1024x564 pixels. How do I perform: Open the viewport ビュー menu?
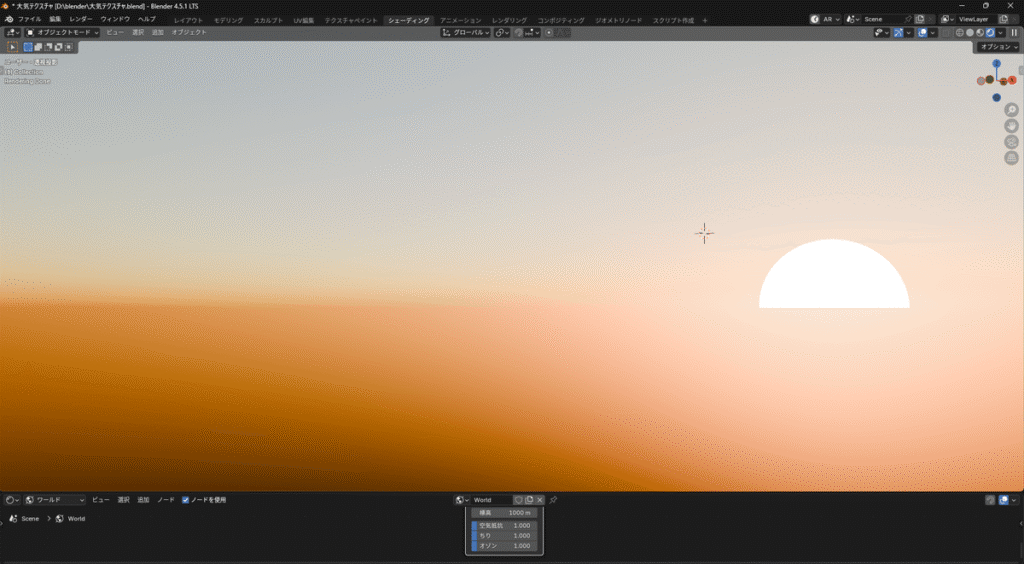(x=115, y=33)
